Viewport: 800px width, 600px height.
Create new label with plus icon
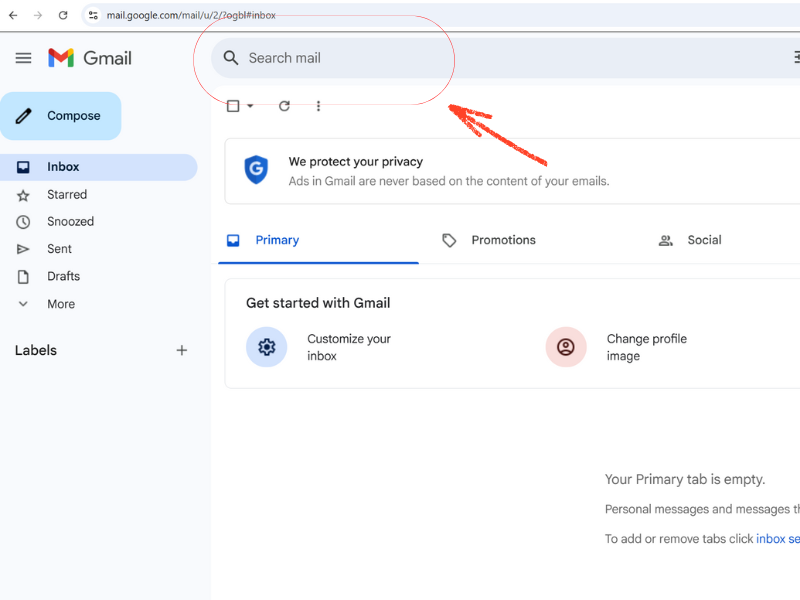coord(181,350)
